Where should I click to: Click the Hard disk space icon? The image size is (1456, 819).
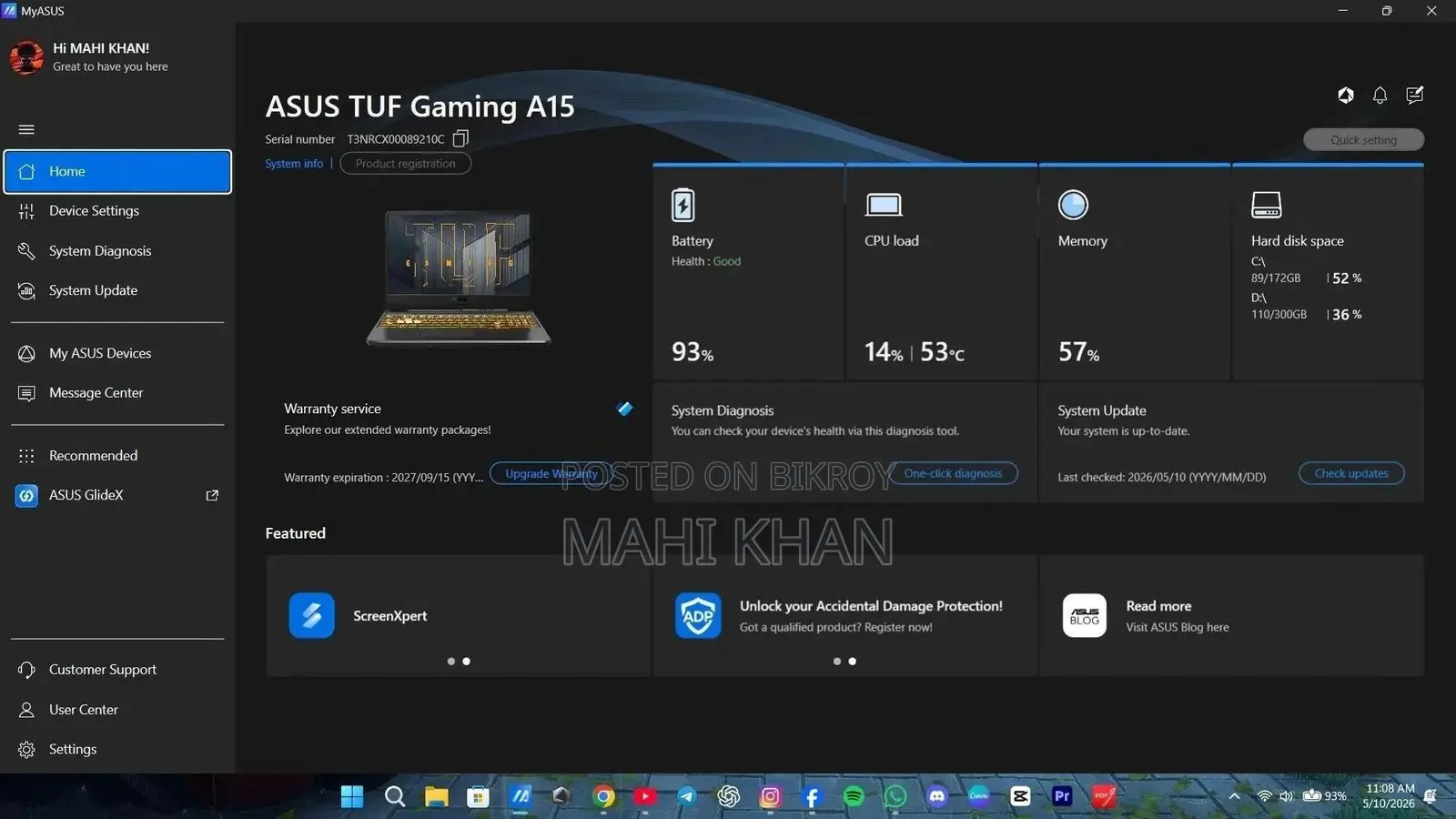[1267, 205]
